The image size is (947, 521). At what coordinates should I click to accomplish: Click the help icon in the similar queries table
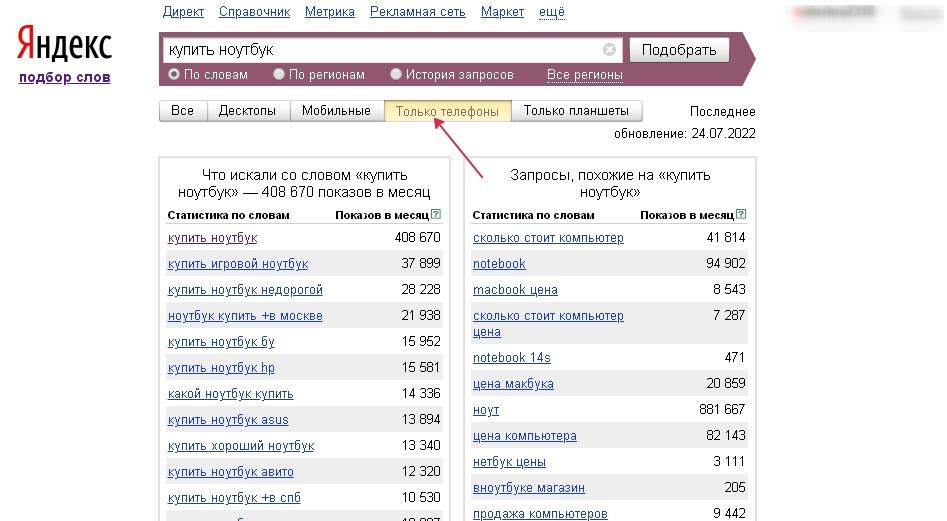(x=741, y=215)
